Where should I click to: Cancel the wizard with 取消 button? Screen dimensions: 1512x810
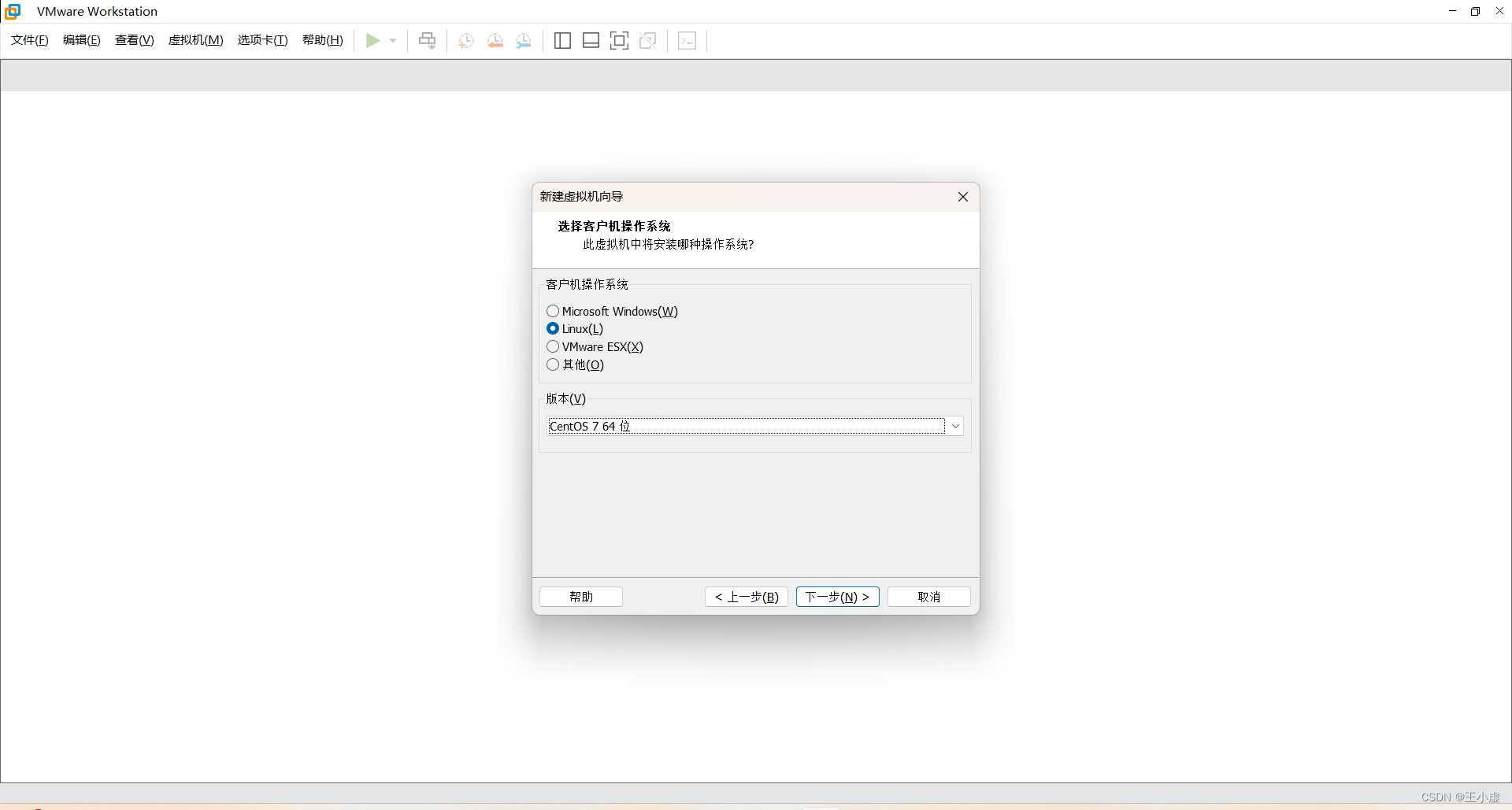929,597
